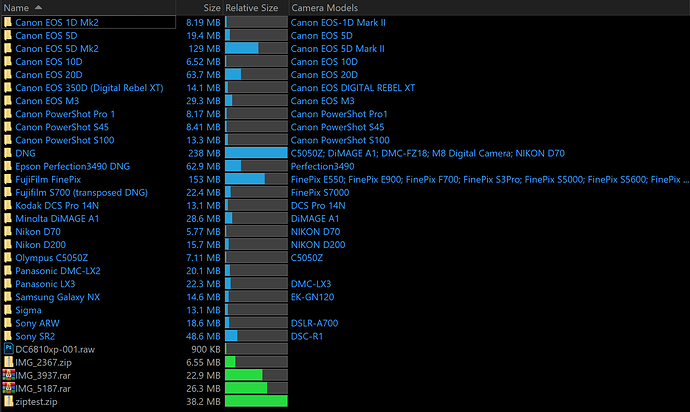Select the Fujifilm S700 (transposed DNG) name
Image resolution: width=690 pixels, height=412 pixels.
click(x=81, y=193)
